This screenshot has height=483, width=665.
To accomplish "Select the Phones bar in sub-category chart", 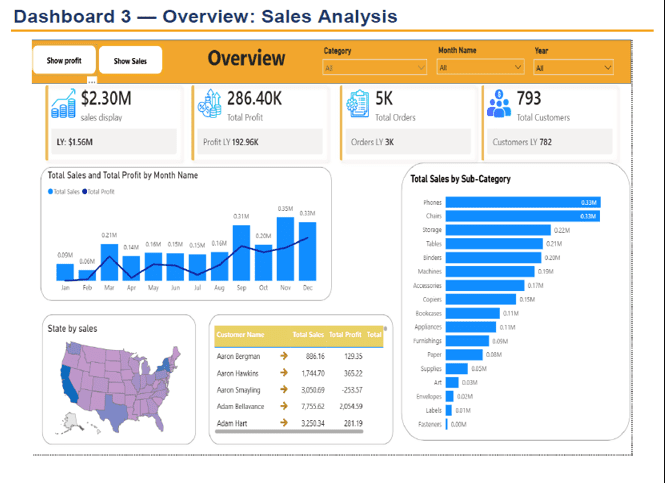I will pyautogui.click(x=523, y=202).
